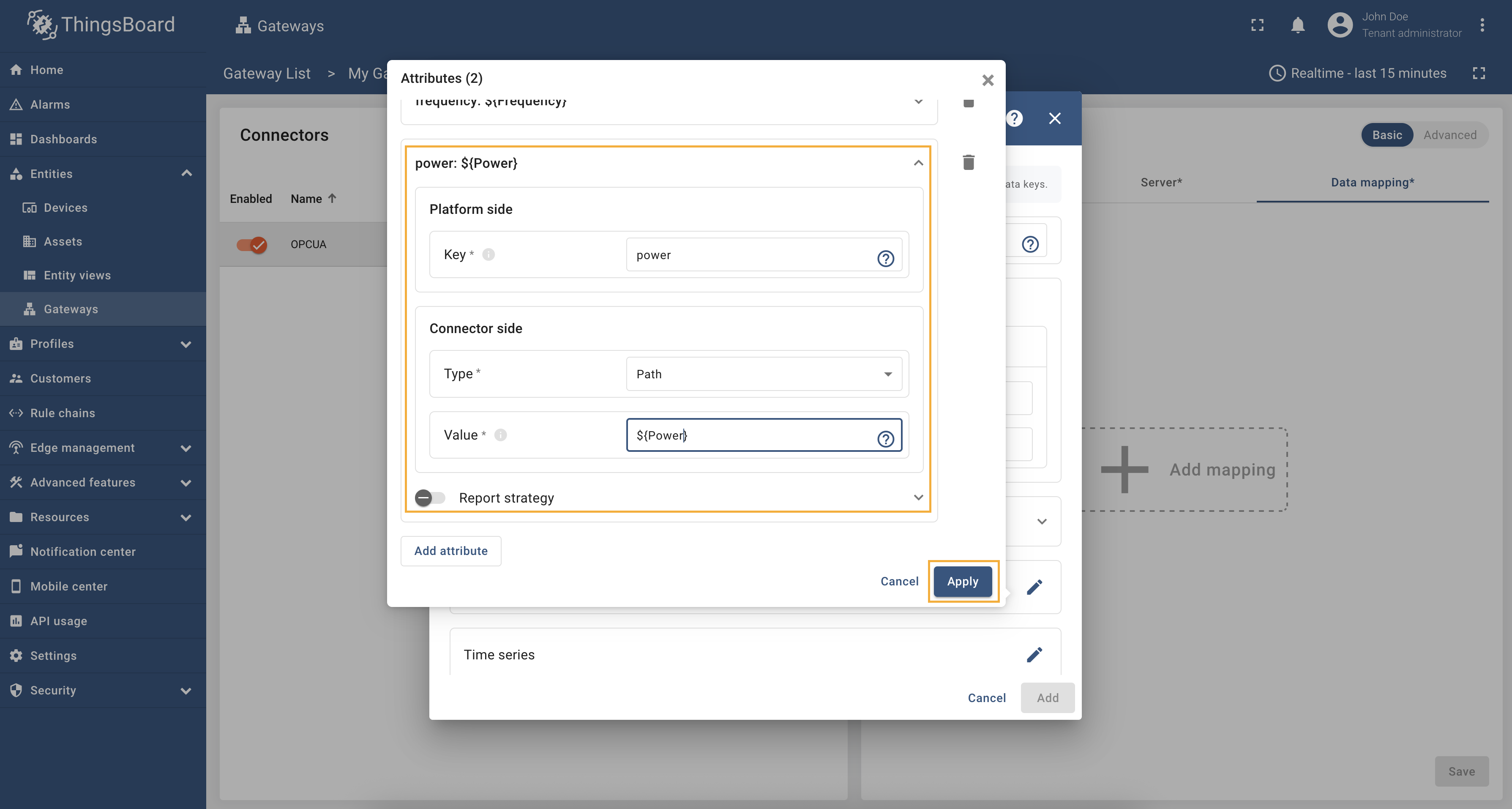Click the Add attribute button
Image resolution: width=1512 pixels, height=809 pixels.
pos(451,551)
